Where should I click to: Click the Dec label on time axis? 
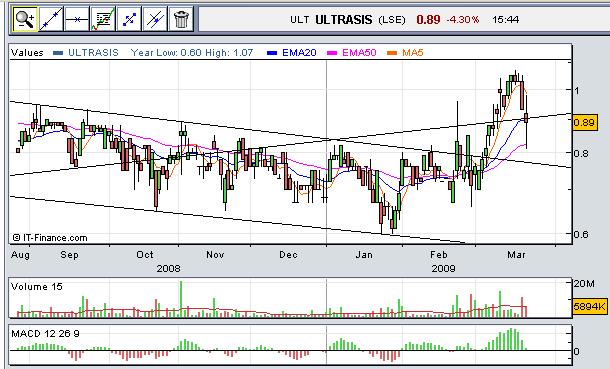[288, 255]
